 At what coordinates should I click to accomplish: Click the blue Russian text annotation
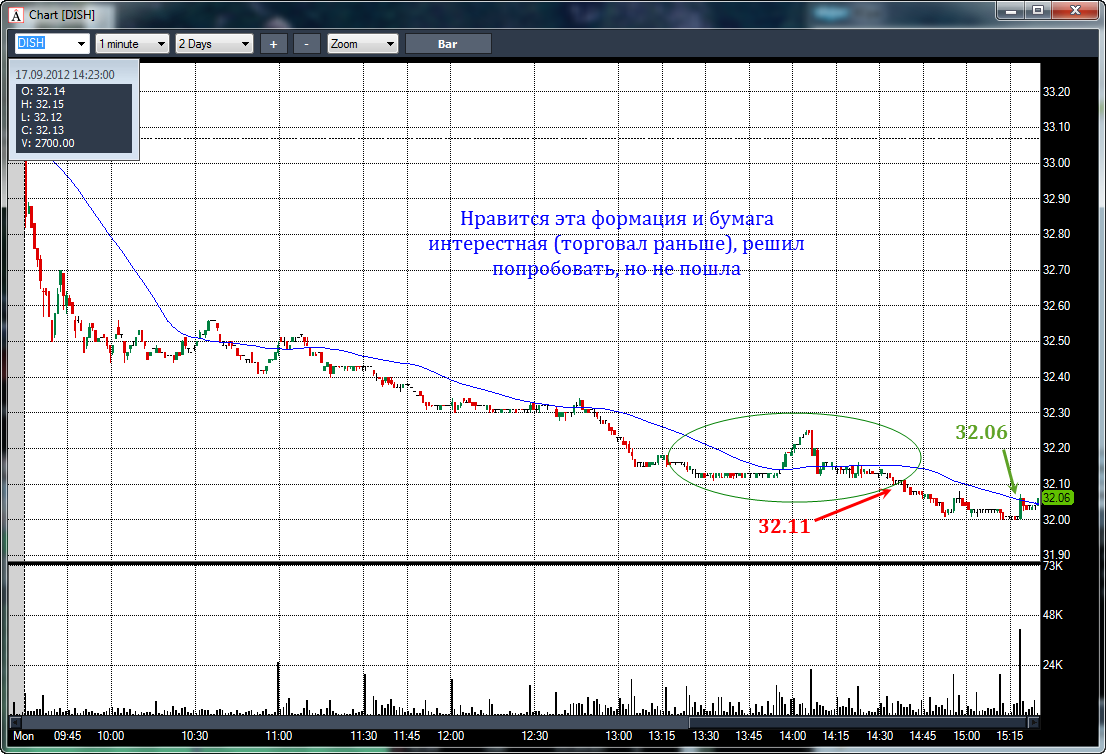(x=616, y=243)
